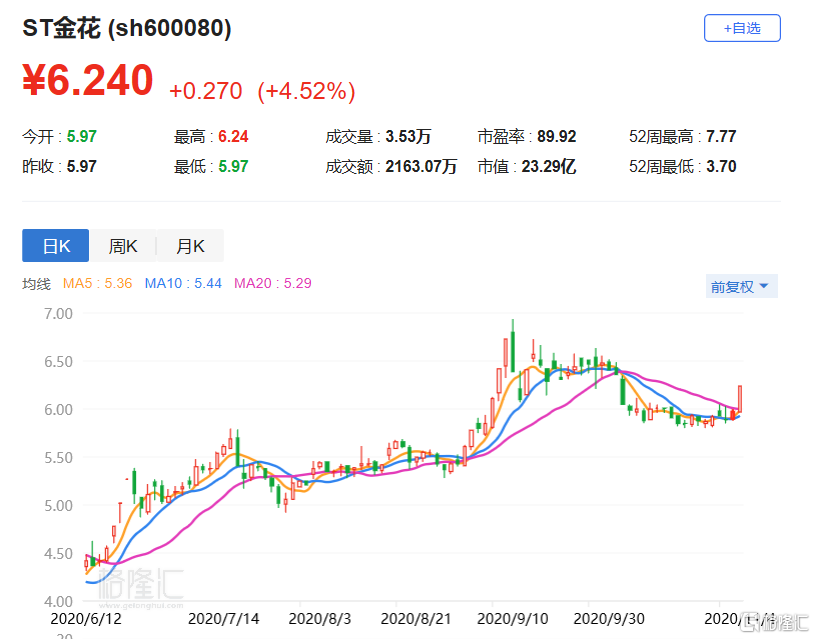Click the 市盈率 value 89.92
This screenshot has width=815, height=639.
coord(557,137)
